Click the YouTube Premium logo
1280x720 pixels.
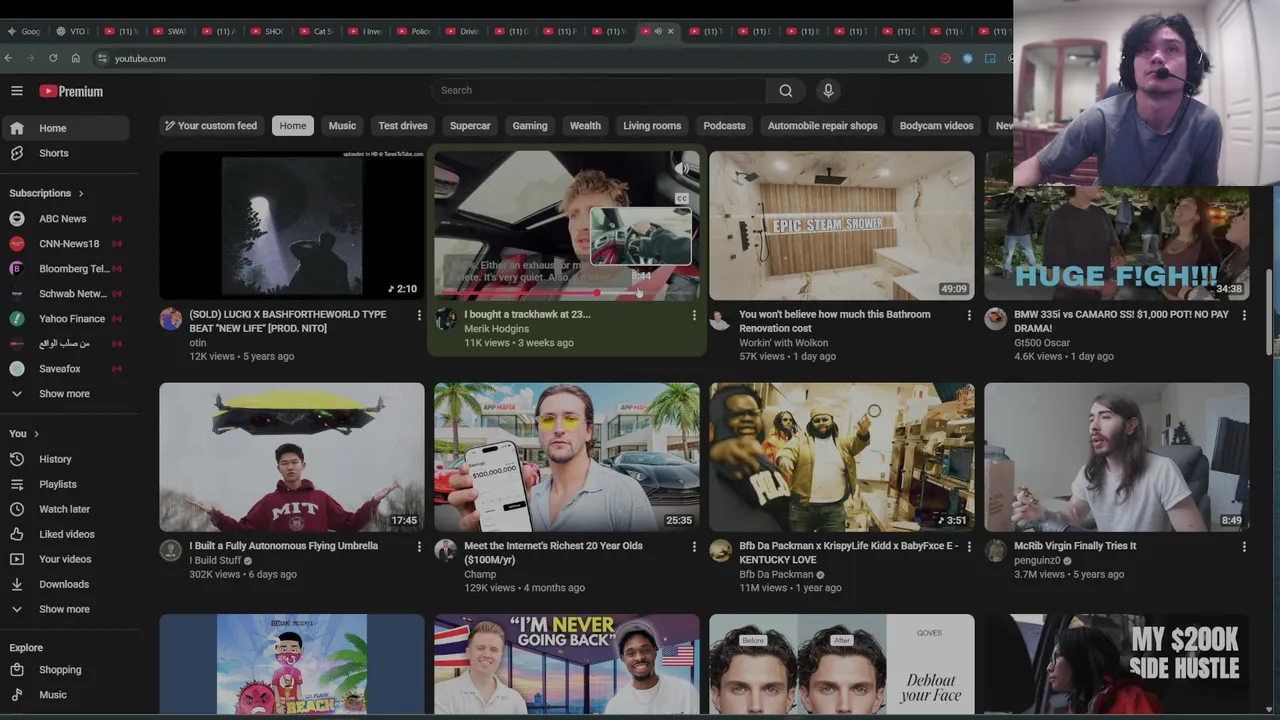tap(71, 91)
